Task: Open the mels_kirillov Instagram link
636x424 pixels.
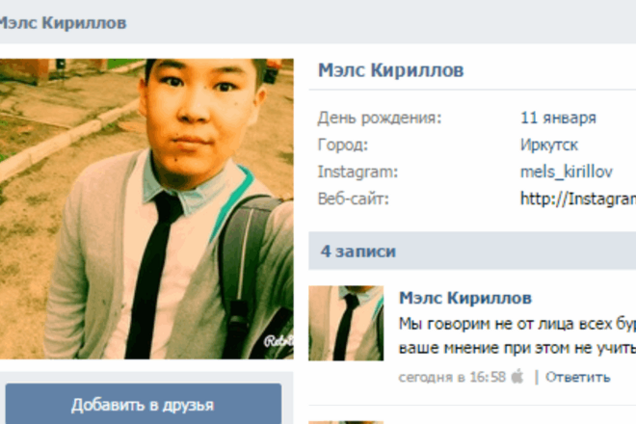Action: click(x=566, y=172)
